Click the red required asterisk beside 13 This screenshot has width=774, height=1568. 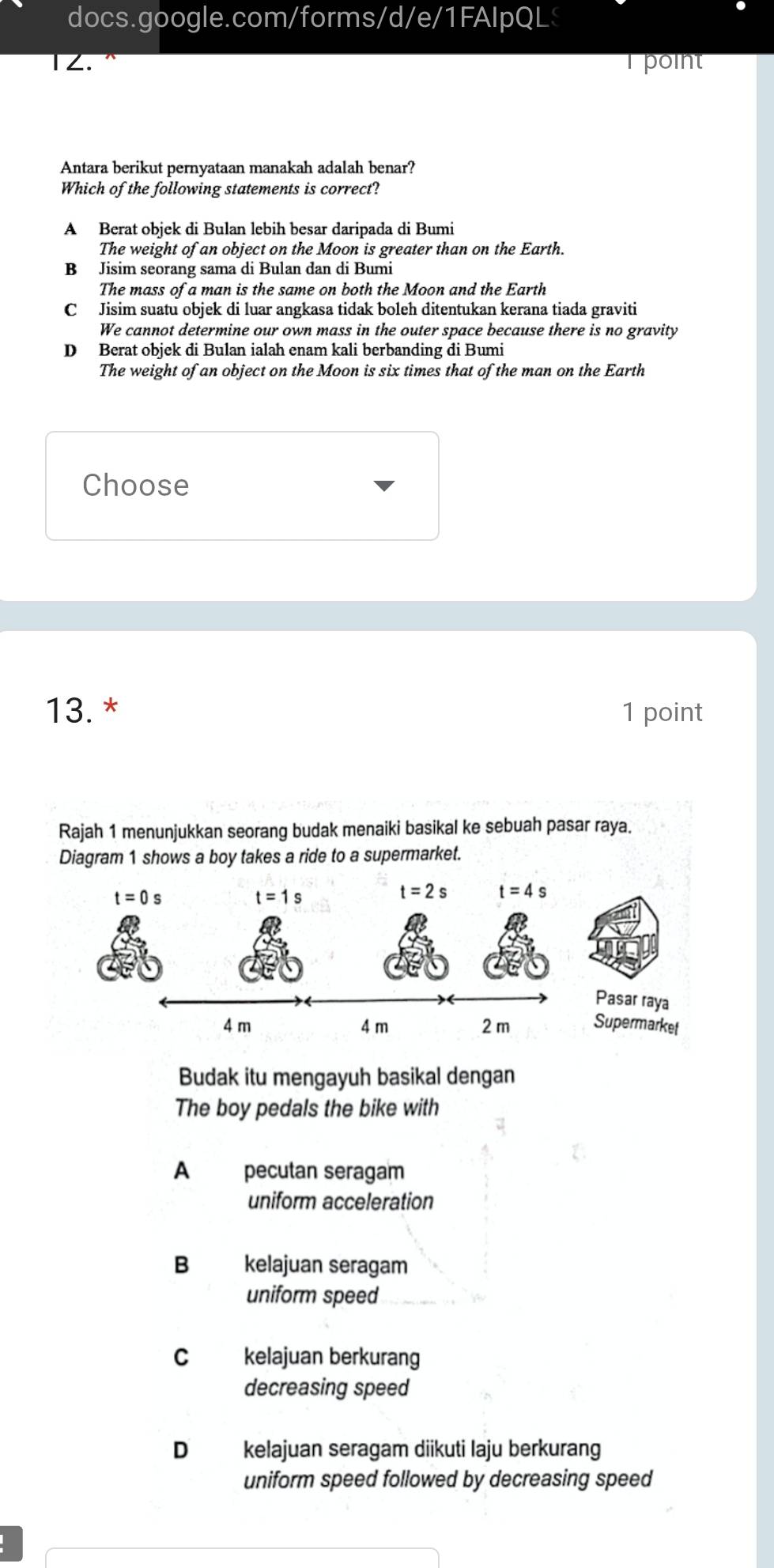[111, 708]
